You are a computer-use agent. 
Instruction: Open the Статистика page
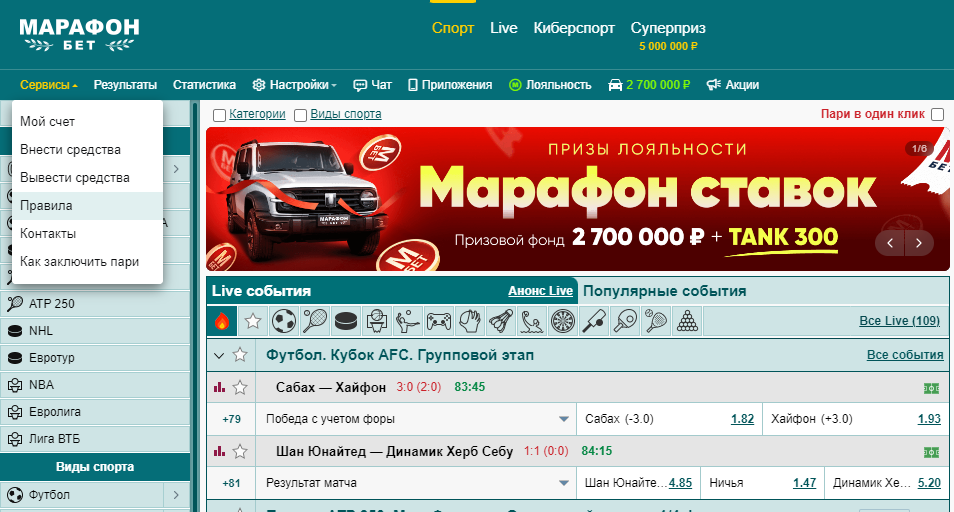pos(204,85)
